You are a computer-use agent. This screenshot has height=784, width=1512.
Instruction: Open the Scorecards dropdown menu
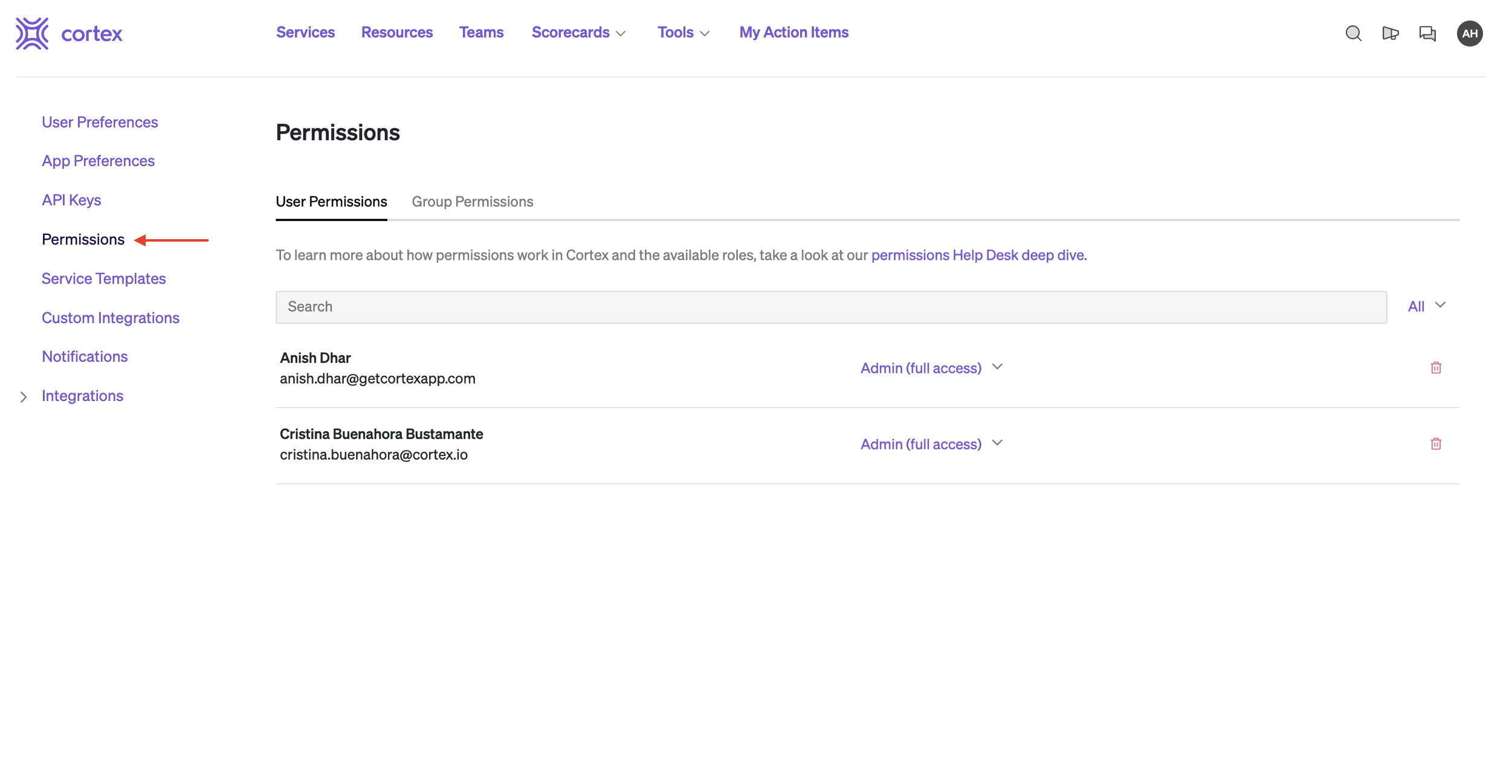(578, 33)
